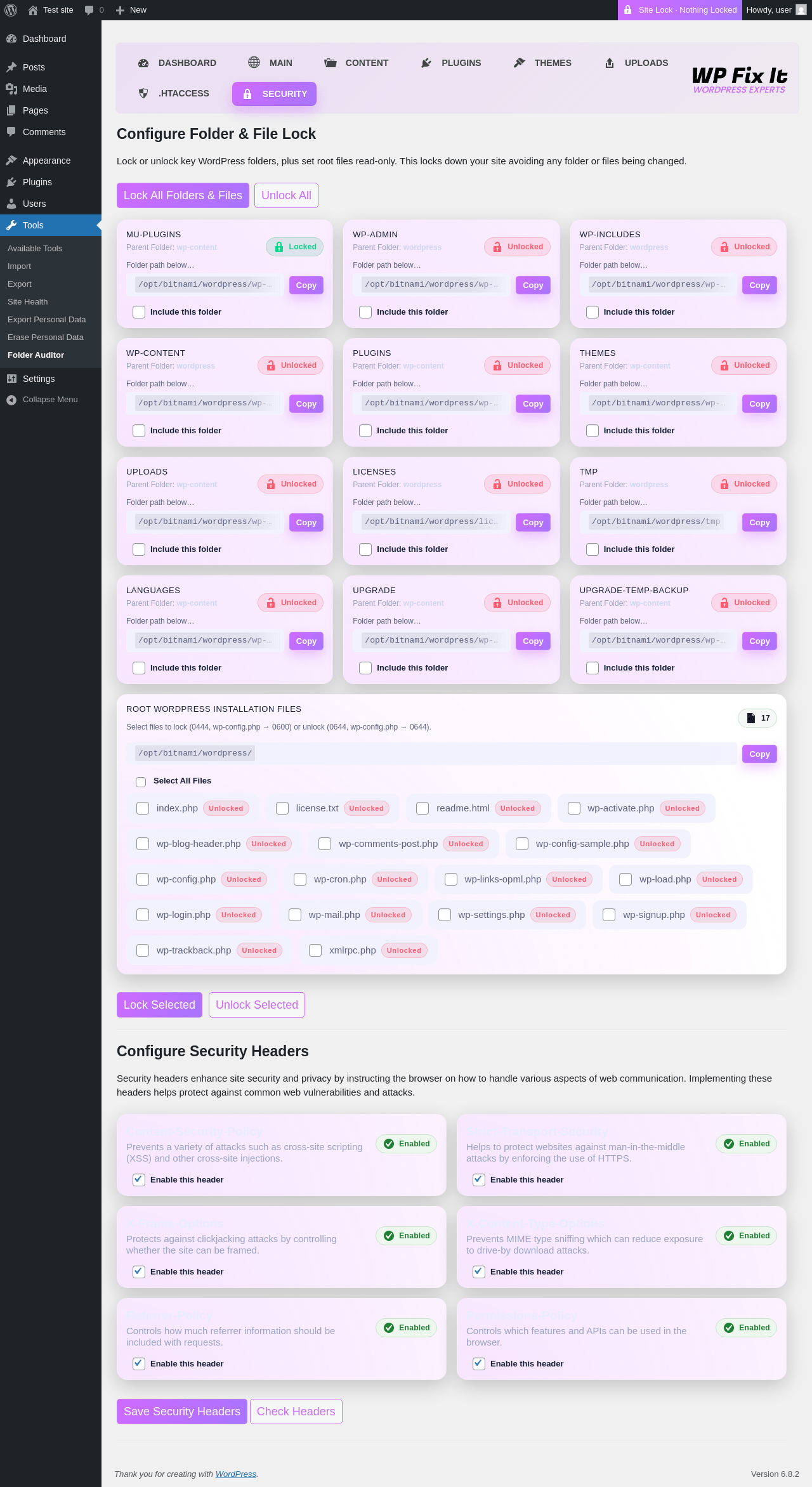The width and height of the screenshot is (812, 1487).
Task: Open the Plugins sidebar icon
Action: (x=11, y=182)
